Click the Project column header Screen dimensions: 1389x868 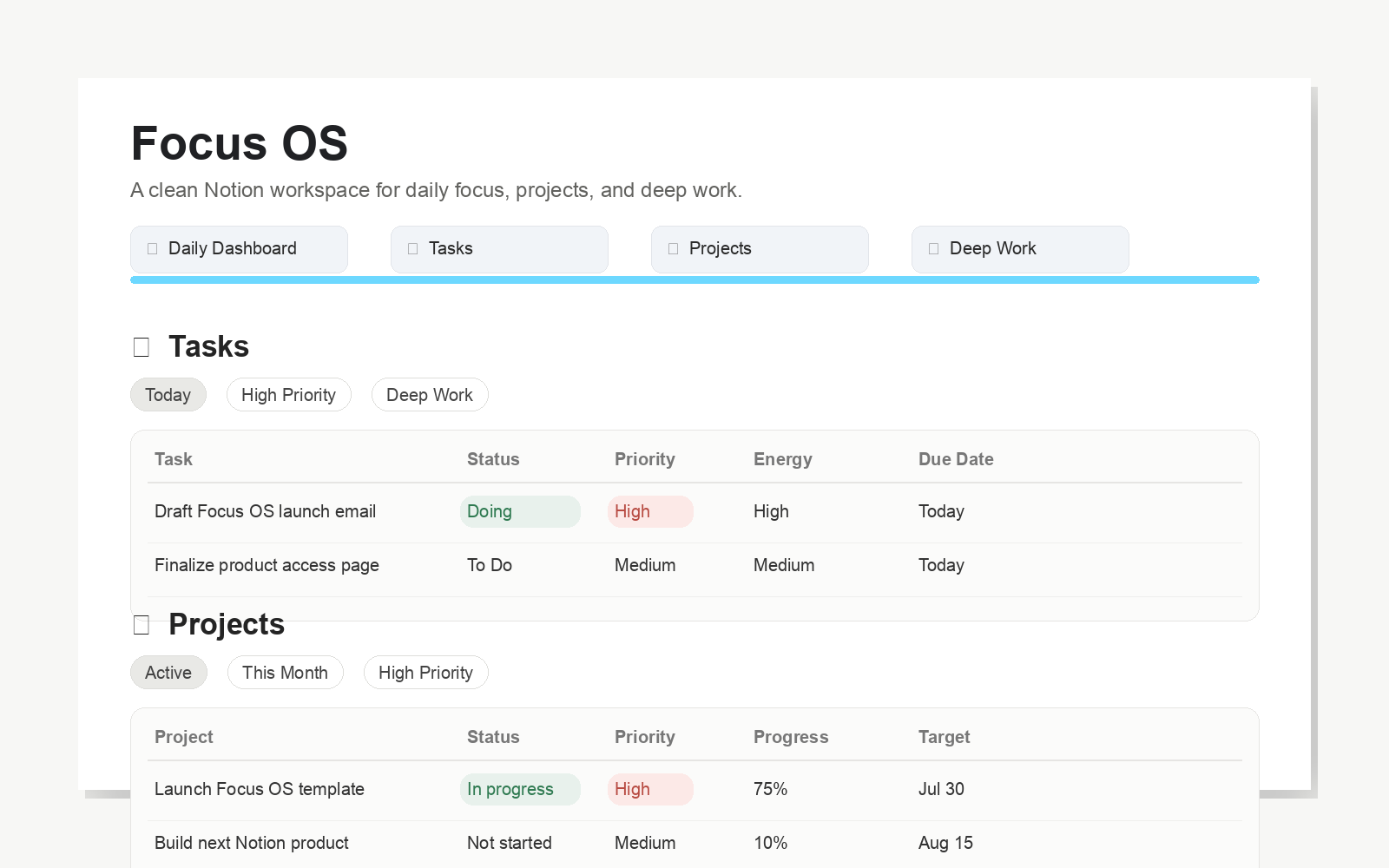click(184, 737)
